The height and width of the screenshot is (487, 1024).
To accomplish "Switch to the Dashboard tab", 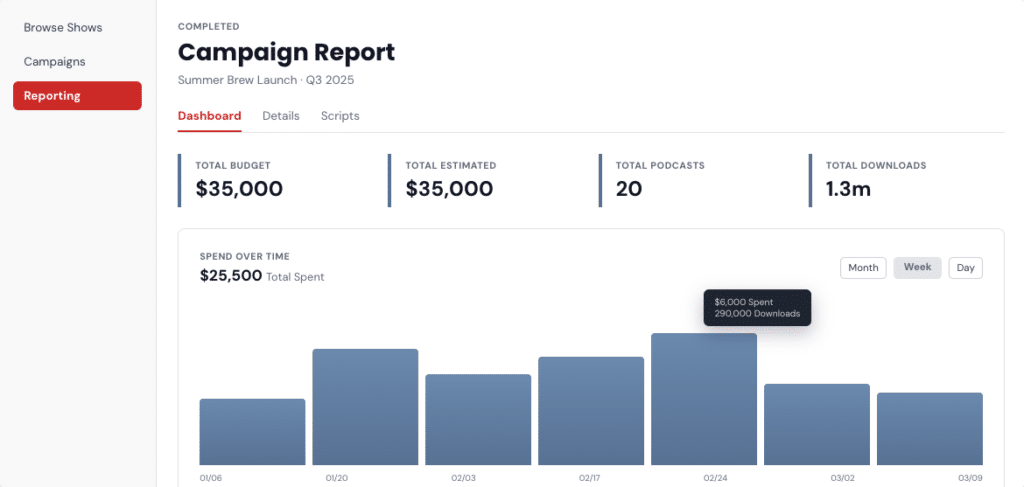I will [209, 116].
